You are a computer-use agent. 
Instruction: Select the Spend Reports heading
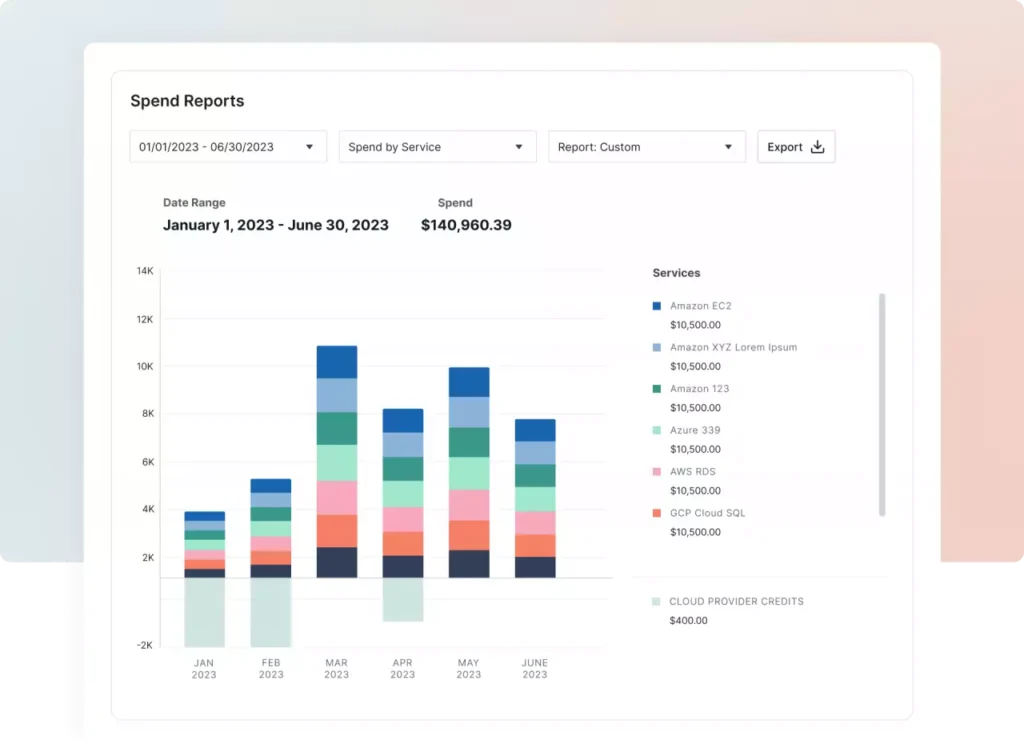[187, 101]
